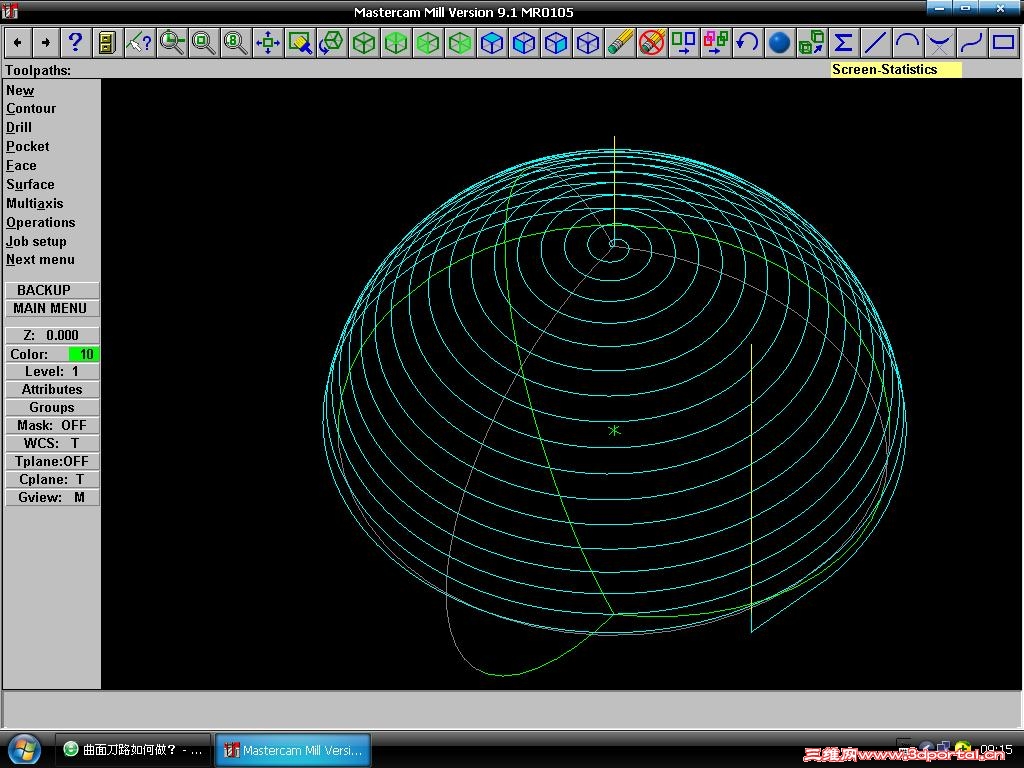This screenshot has width=1024, height=768.
Task: Select the create line tool
Action: pyautogui.click(x=875, y=42)
